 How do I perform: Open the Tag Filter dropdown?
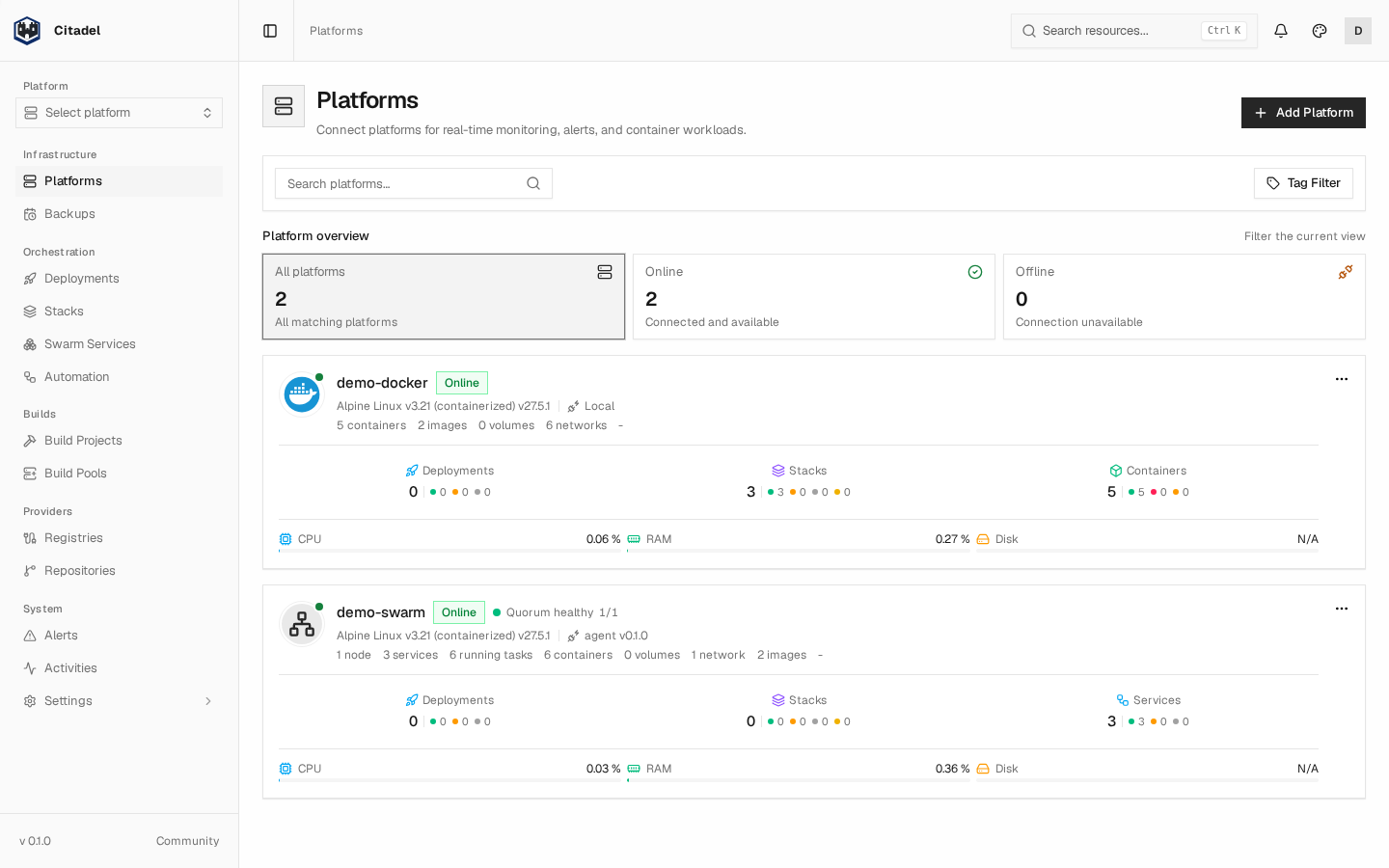tap(1303, 183)
